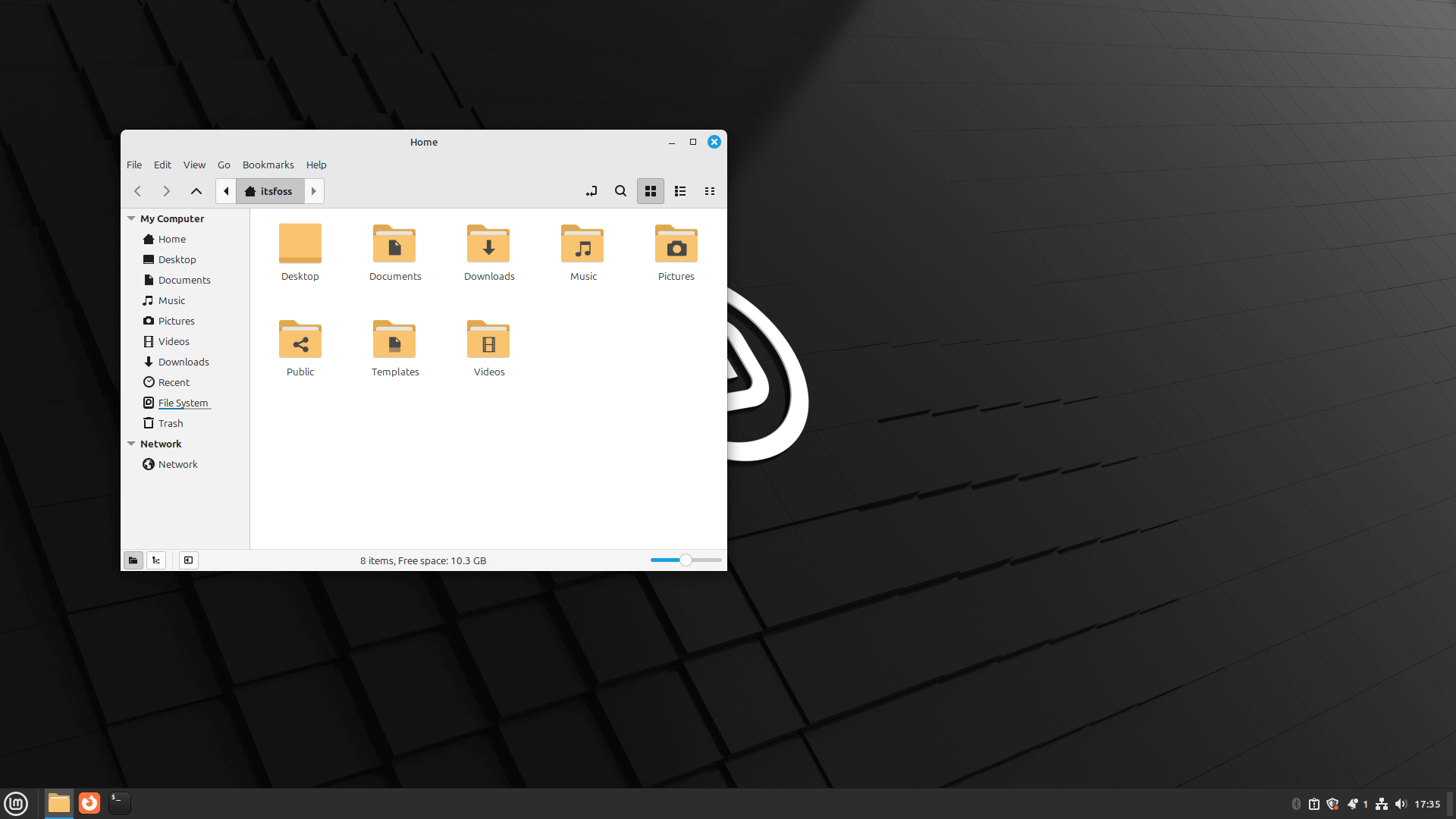Collapse the Network section

click(x=131, y=444)
